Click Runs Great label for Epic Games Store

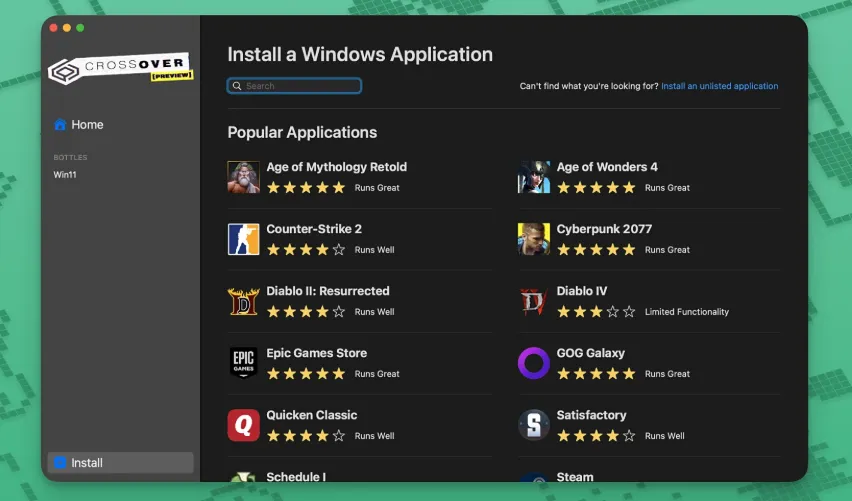click(x=377, y=373)
